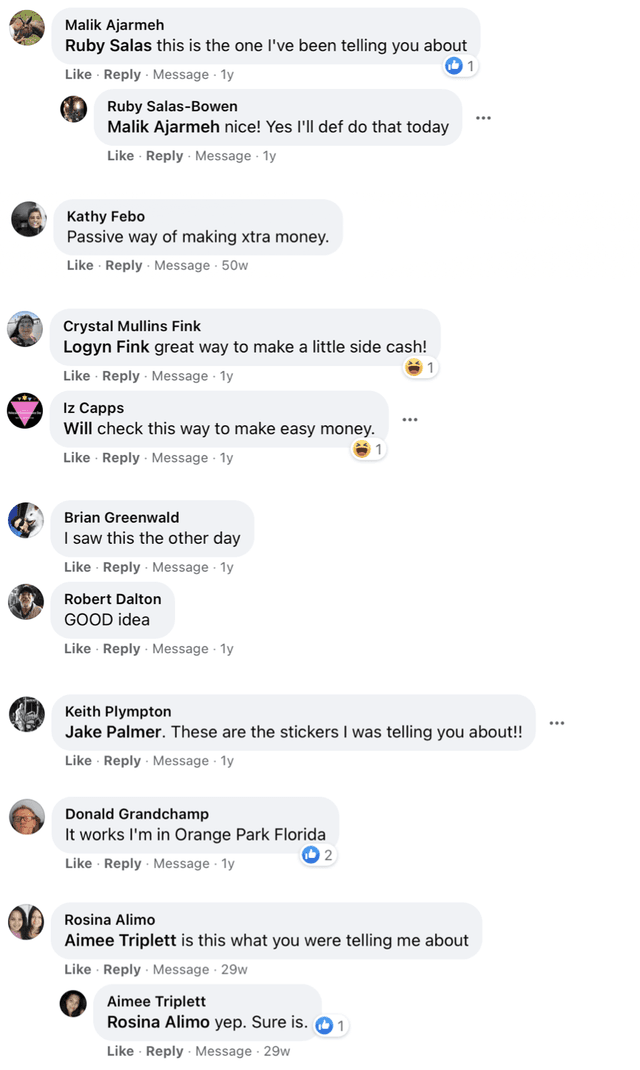Viewport: 640px width, 1070px height.
Task: Click Malik Ajarmeh's profile picture
Action: [26, 28]
